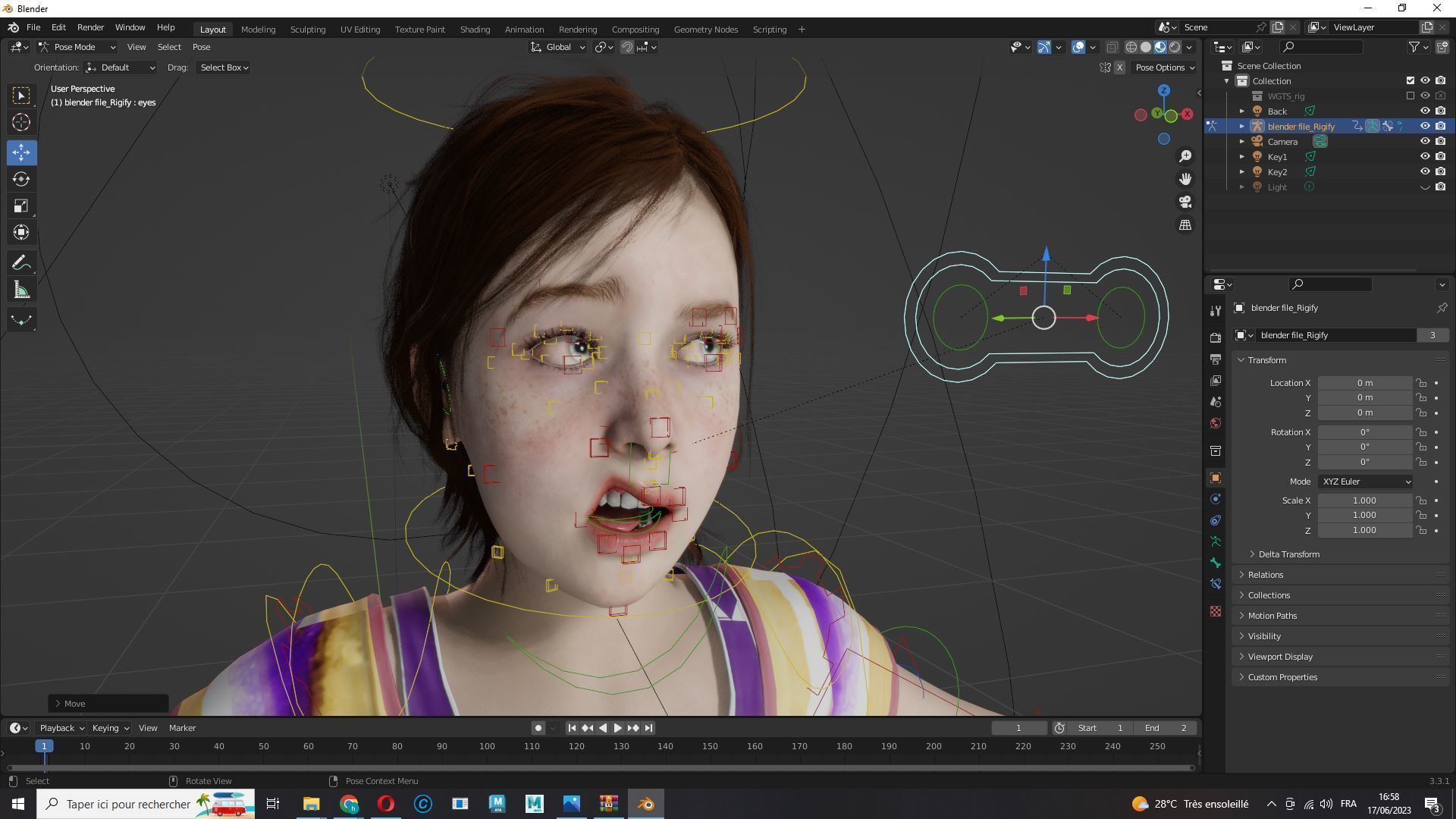Expand the Custom Properties panel
Viewport: 1456px width, 819px height.
pos(1341,677)
